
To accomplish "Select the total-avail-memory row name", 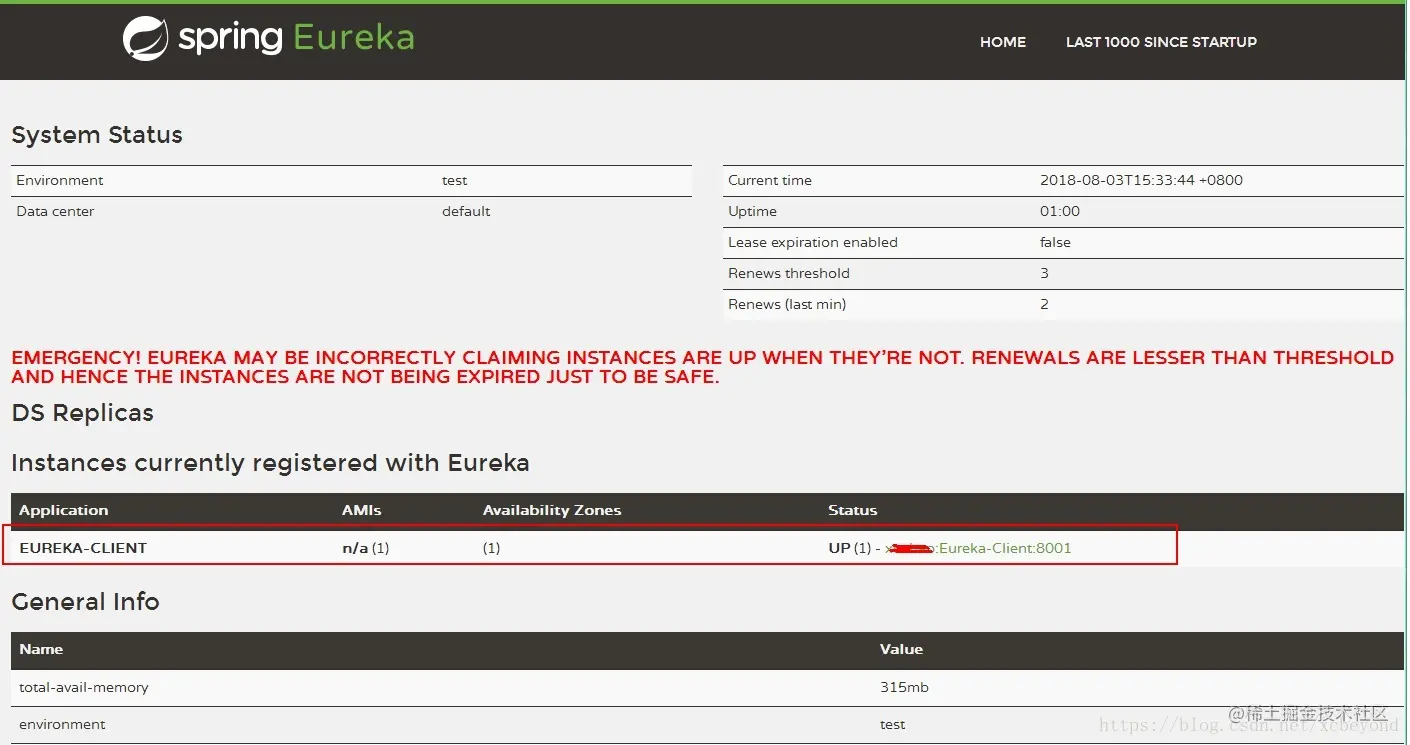I will pyautogui.click(x=84, y=688).
